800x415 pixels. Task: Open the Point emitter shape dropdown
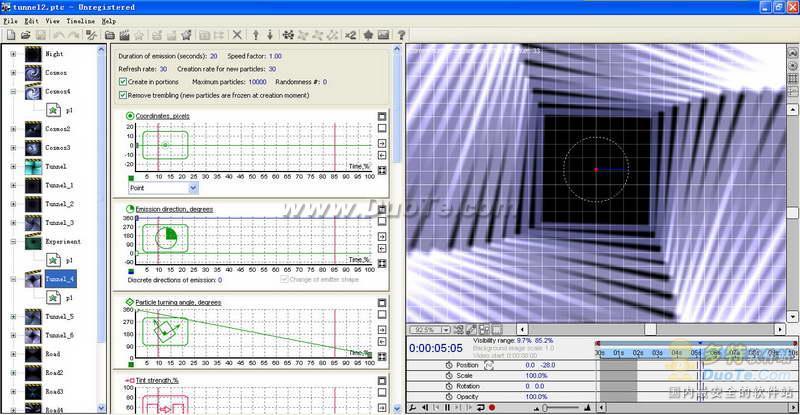pos(193,188)
